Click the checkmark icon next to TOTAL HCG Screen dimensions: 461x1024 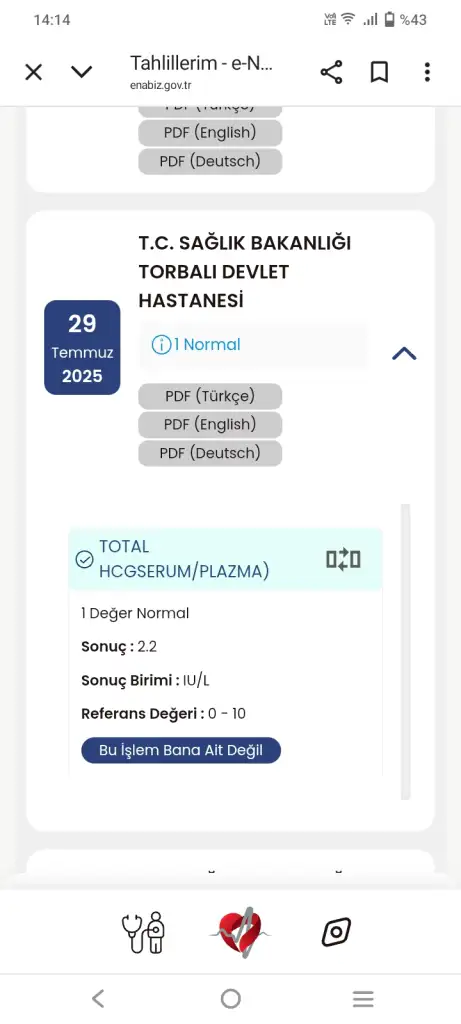click(84, 560)
